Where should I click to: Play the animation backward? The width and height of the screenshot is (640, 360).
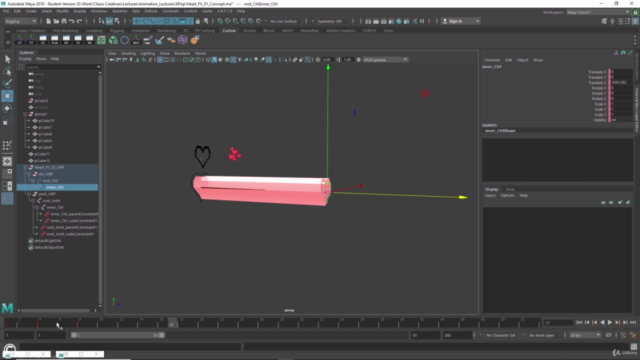click(602, 322)
